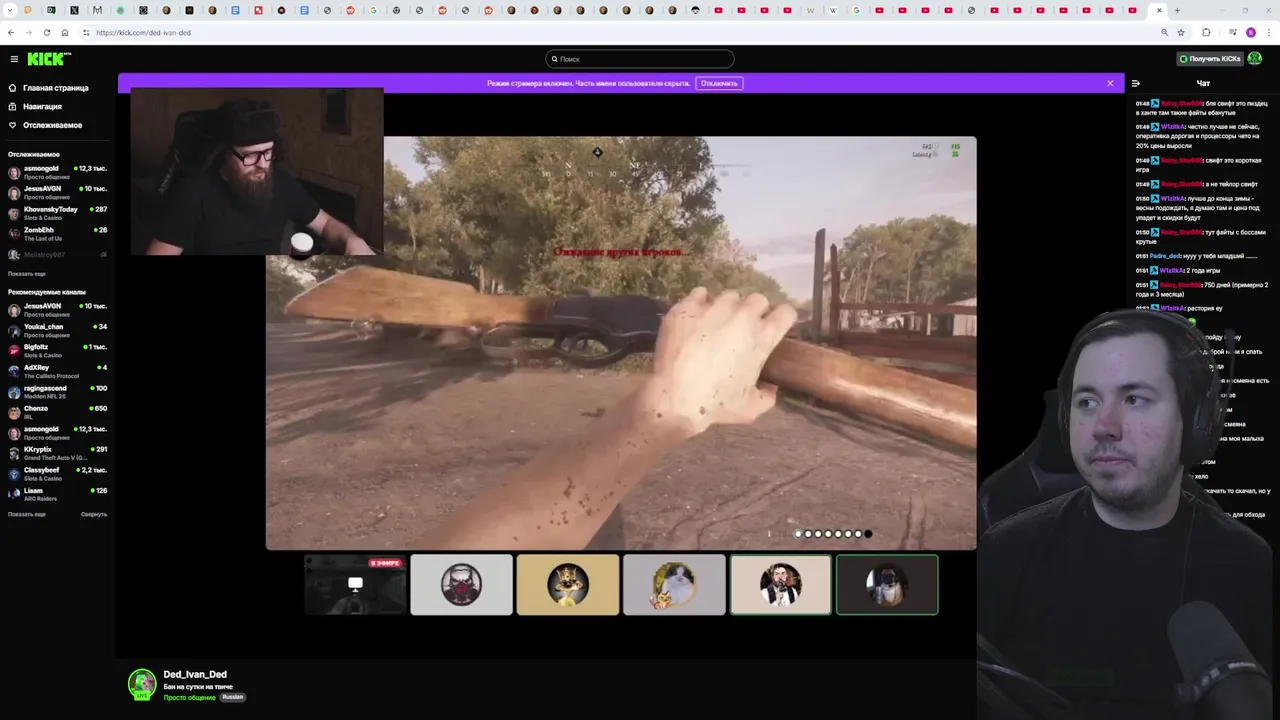Open Chrome profile avatar button
1280x720 pixels.
(x=1251, y=32)
